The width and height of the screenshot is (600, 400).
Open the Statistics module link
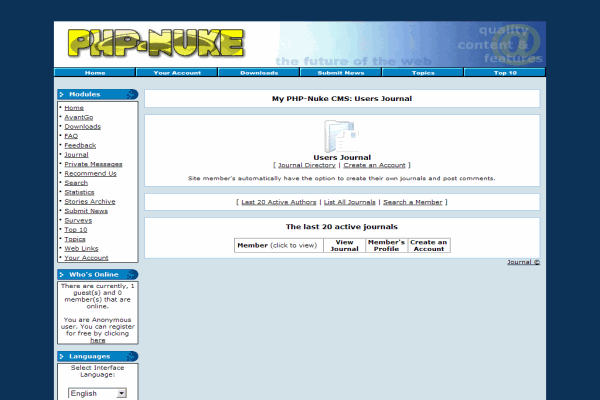(x=79, y=192)
